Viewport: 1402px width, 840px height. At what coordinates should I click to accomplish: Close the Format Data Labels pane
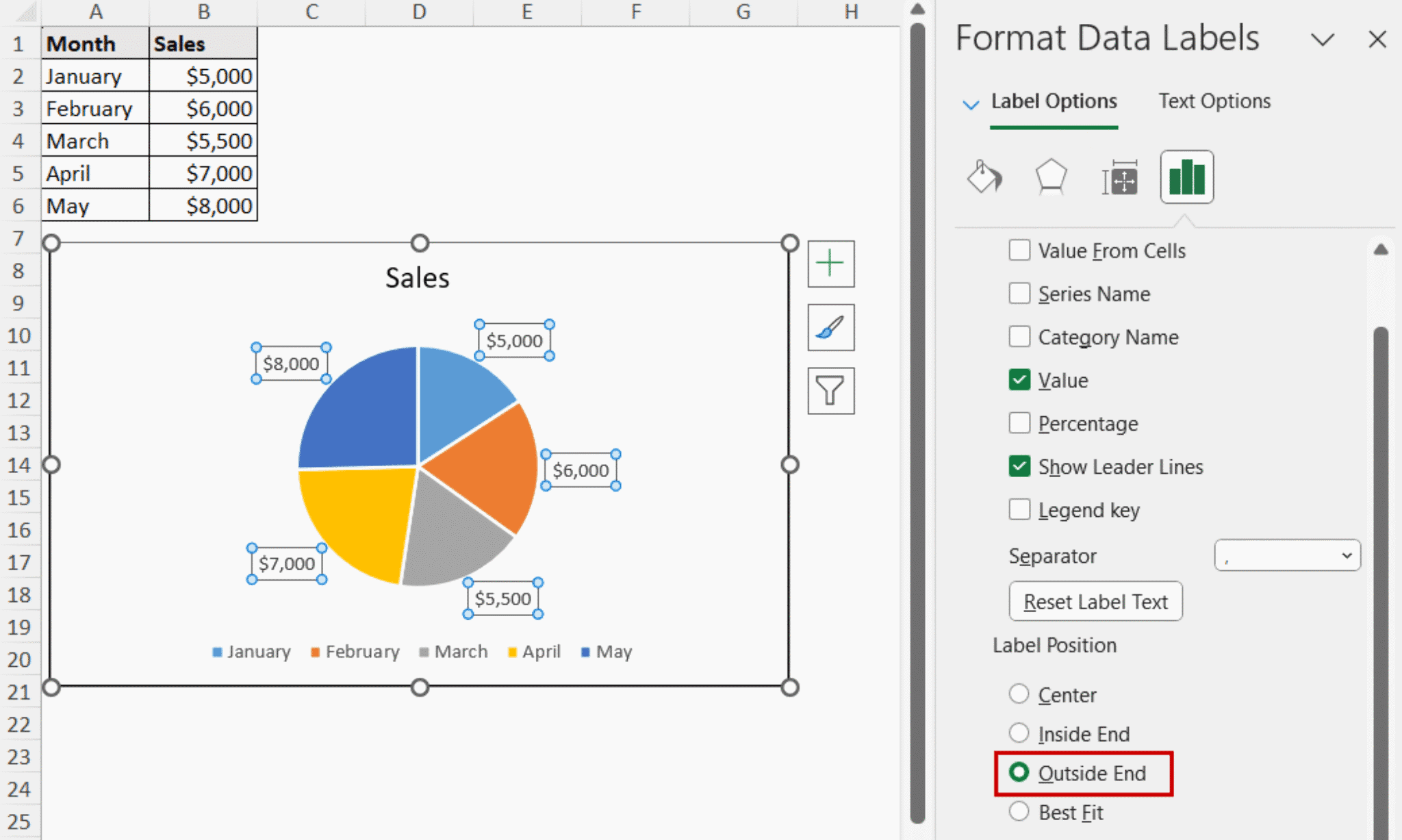pos(1377,39)
